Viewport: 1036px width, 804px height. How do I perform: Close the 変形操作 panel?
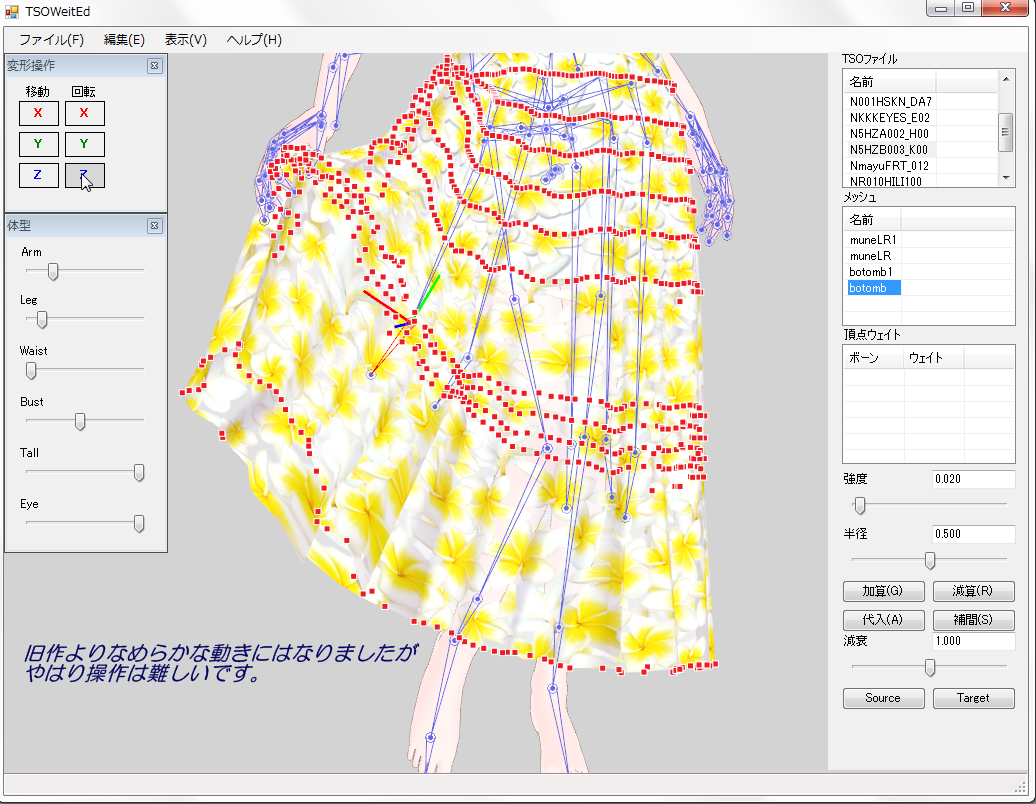(x=155, y=66)
